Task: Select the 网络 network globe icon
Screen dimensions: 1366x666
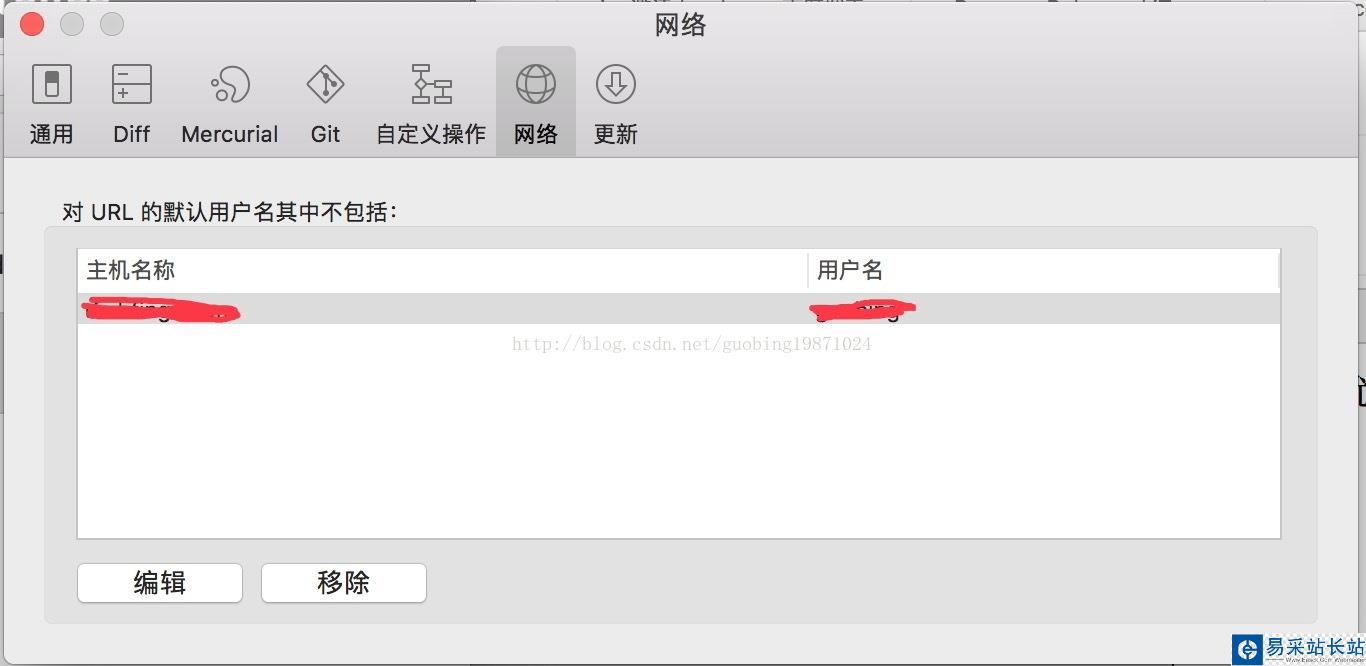Action: 536,85
